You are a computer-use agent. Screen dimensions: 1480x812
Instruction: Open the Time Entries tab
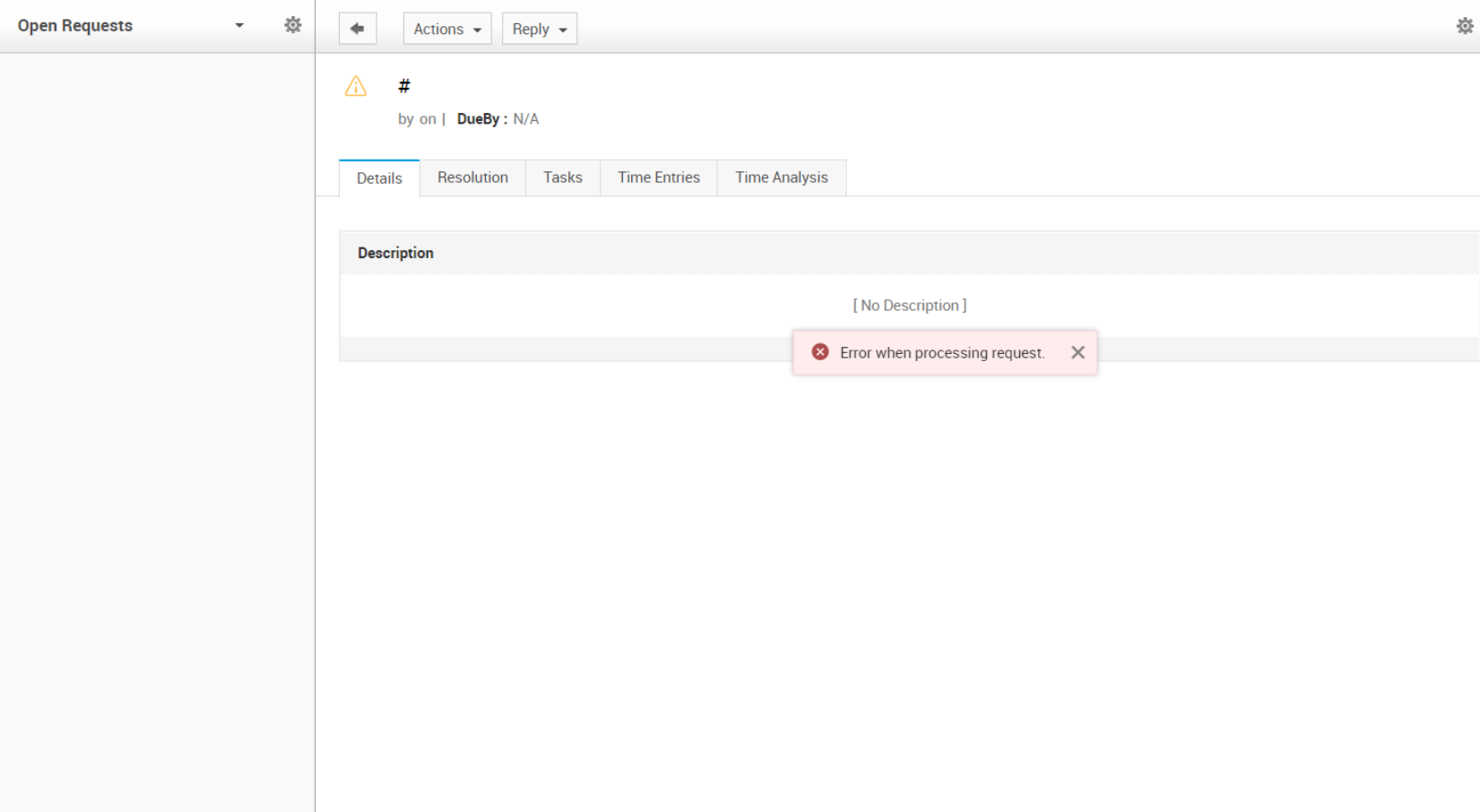(658, 177)
